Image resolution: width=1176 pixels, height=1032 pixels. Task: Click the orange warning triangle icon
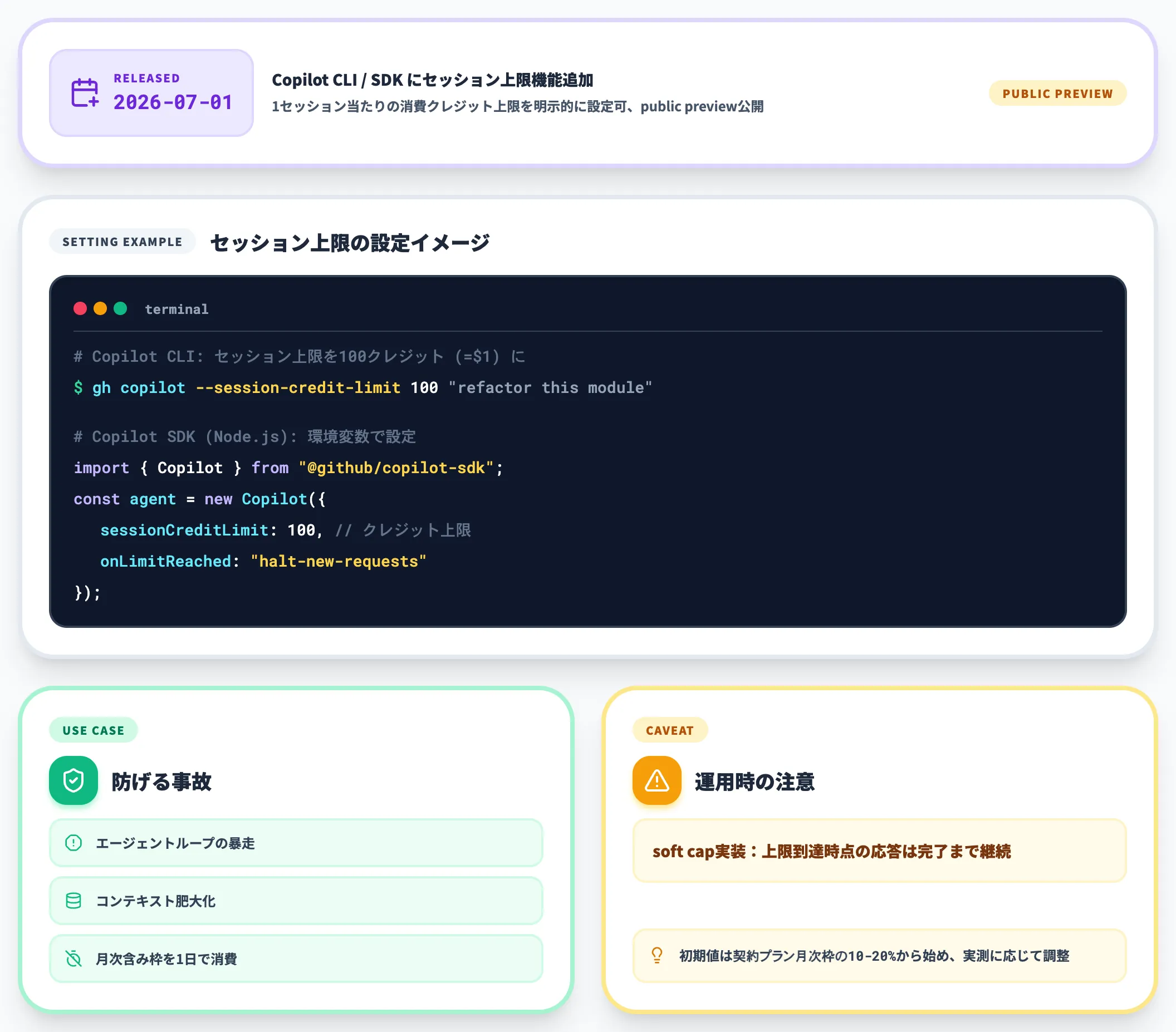[x=657, y=780]
